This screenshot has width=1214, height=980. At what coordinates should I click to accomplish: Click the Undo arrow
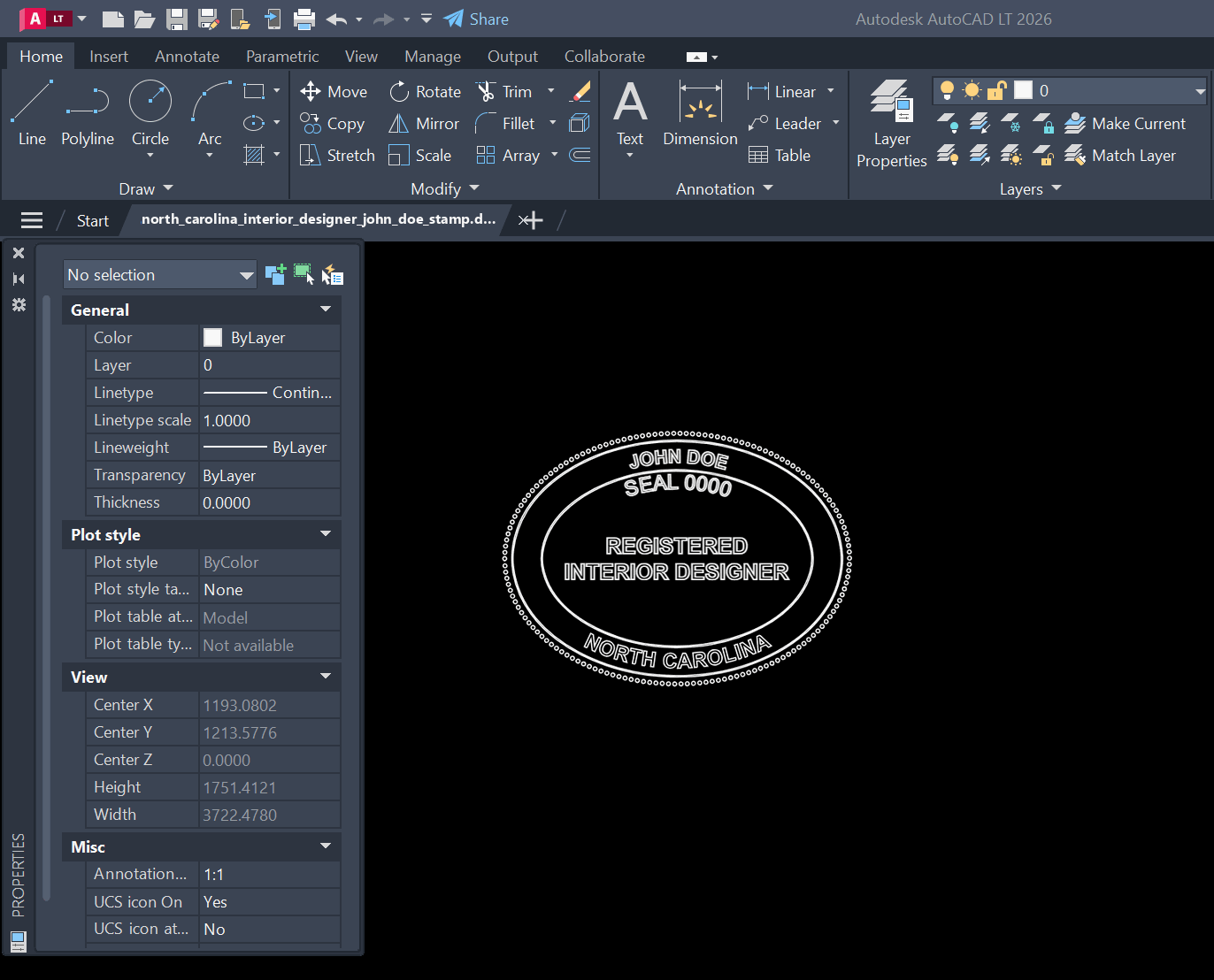click(335, 19)
